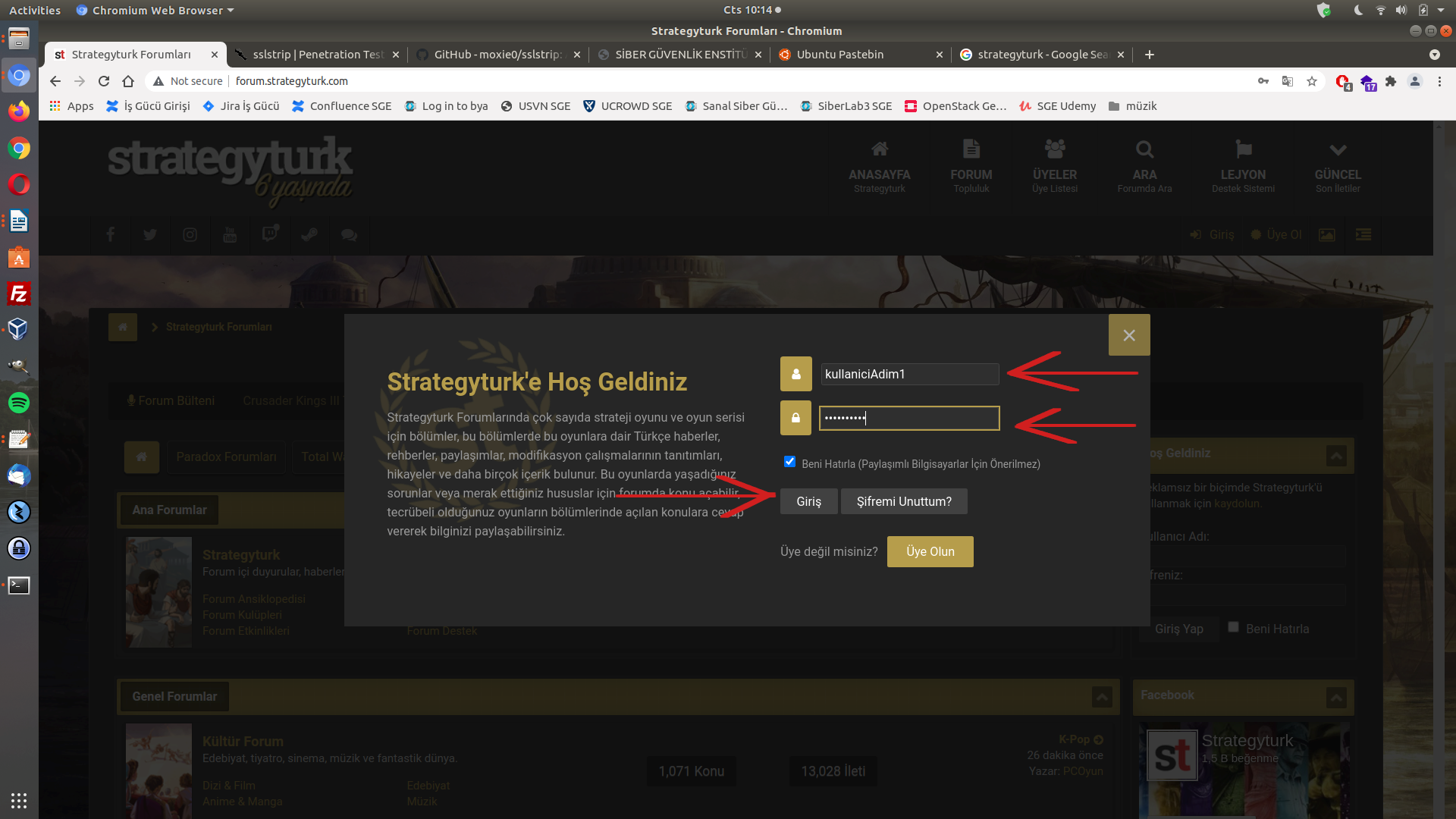Click the saved password key icon
This screenshot has height=819, width=1456.
click(x=1263, y=81)
